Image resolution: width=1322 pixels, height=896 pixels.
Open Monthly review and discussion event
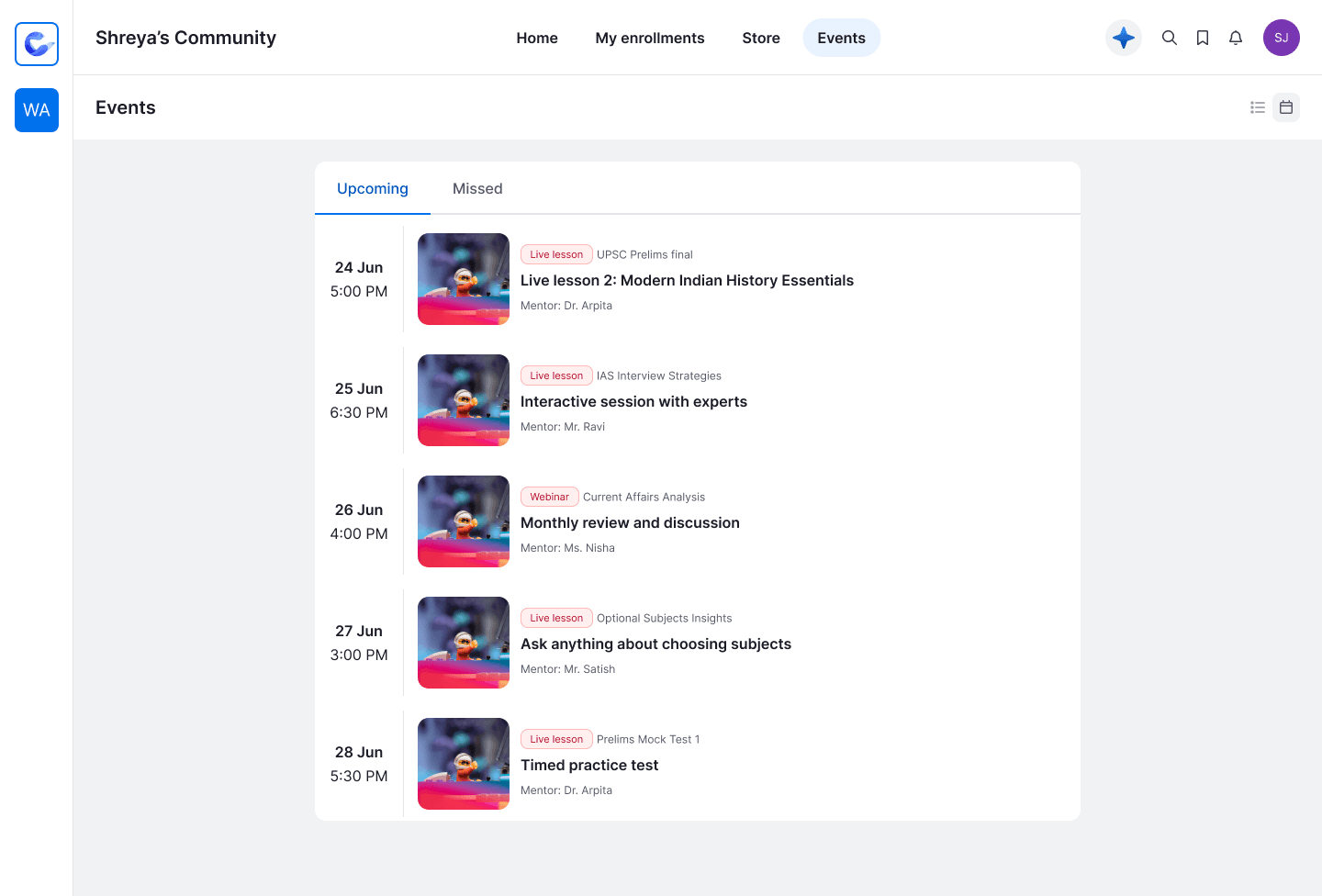coord(630,522)
